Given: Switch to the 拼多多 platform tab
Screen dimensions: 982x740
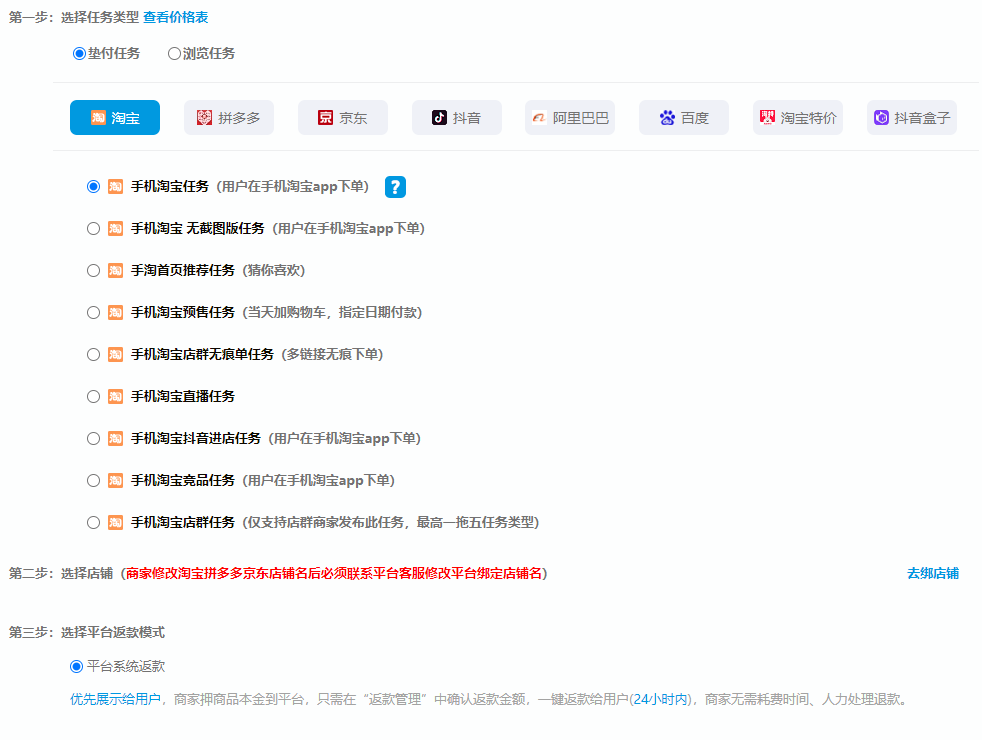Looking at the screenshot, I should [229, 118].
